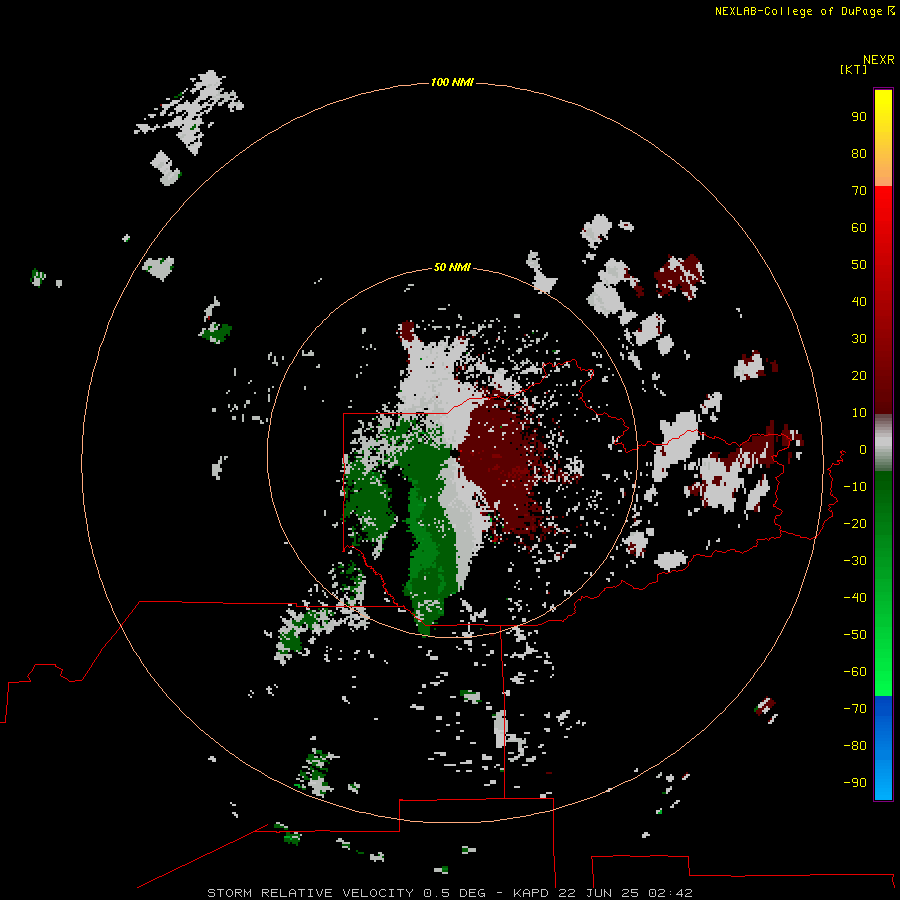Click the -50 value on the velocity scale
The height and width of the screenshot is (900, 900).
(855, 634)
